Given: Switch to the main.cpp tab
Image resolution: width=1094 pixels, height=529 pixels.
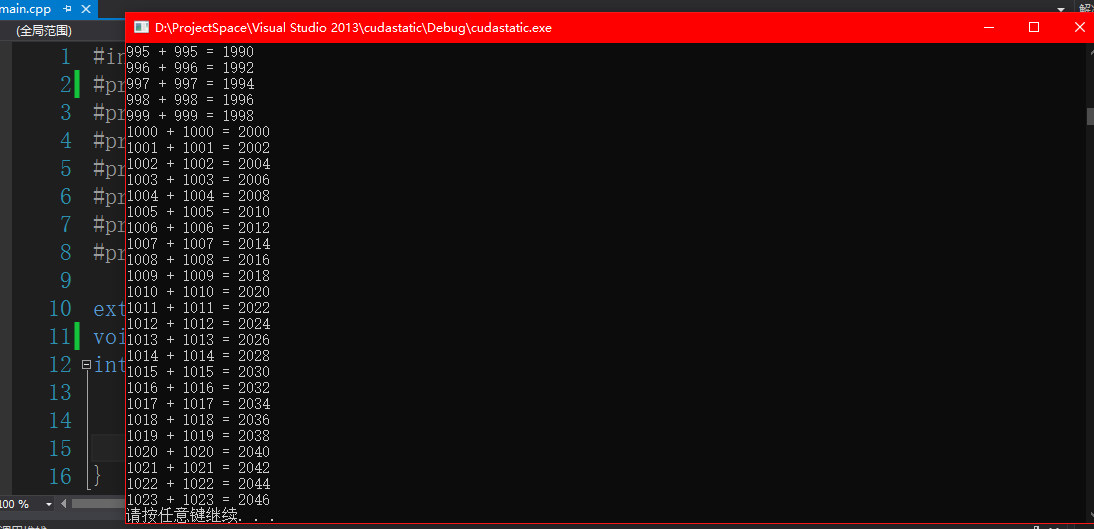Looking at the screenshot, I should click(x=26, y=9).
